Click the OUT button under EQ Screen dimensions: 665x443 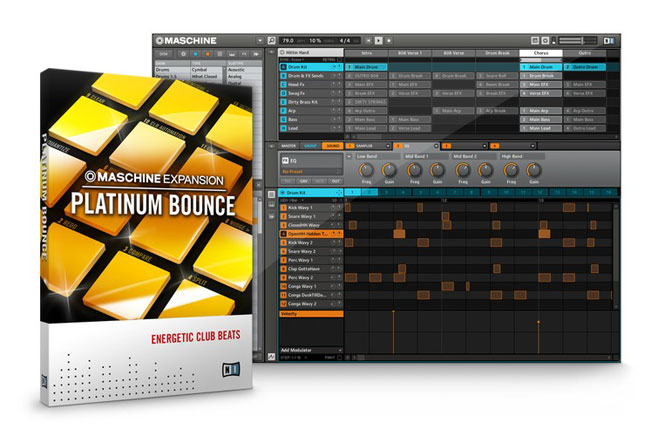335,181
